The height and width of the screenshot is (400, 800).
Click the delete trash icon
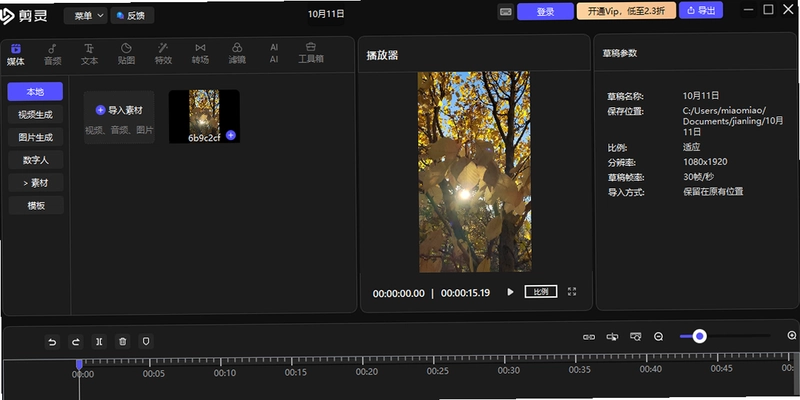(122, 342)
